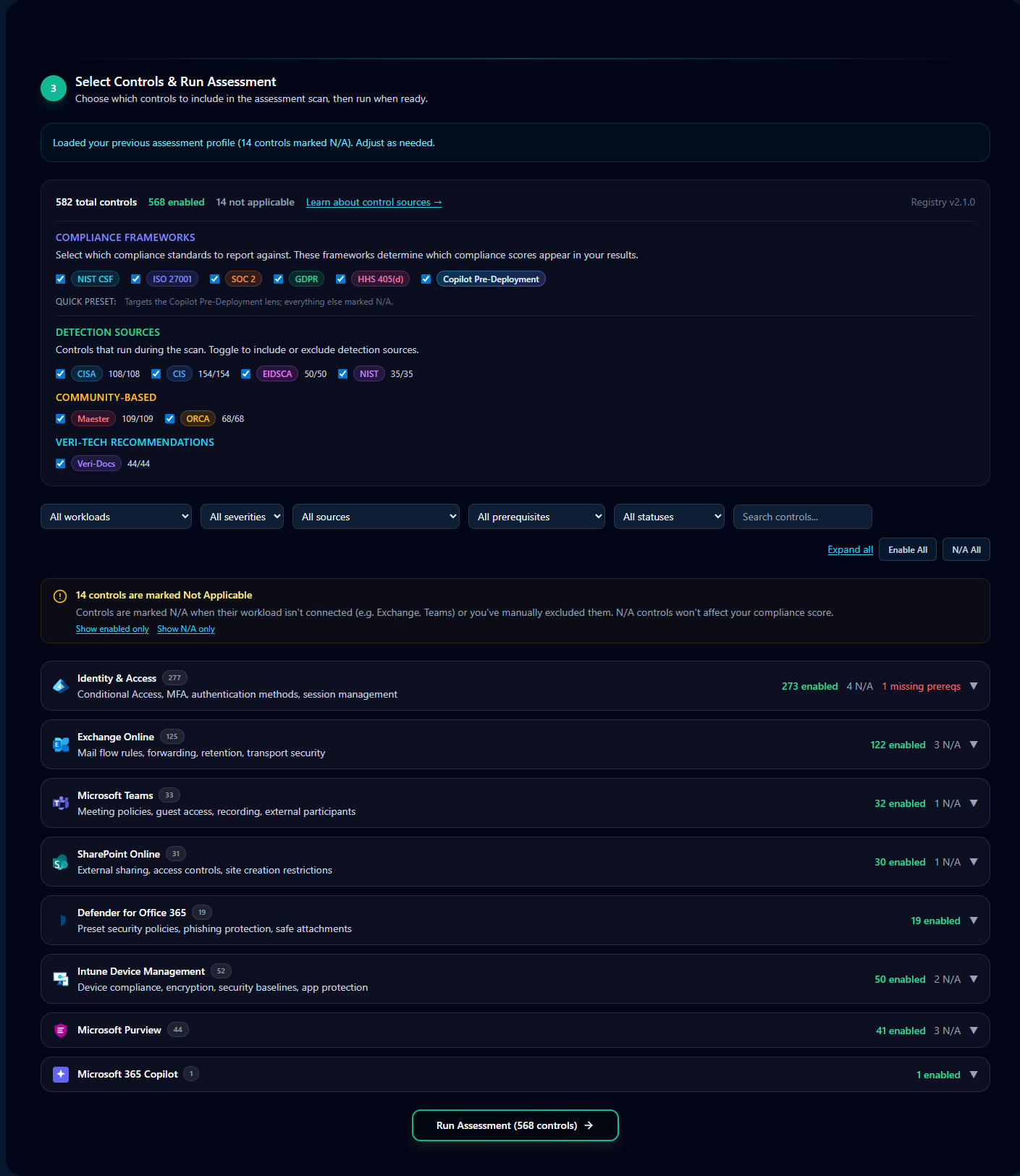Screen dimensions: 1020x1176
Task: Click '50 enabled' in Intune row
Action: 900,979
